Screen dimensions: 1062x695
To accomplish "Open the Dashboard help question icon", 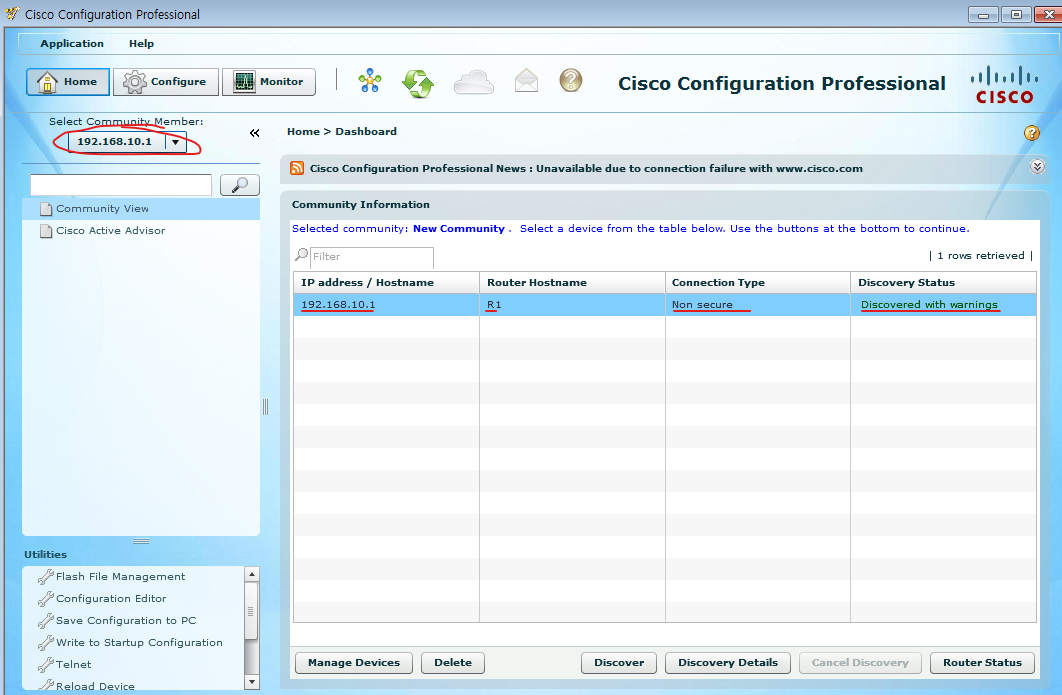I will tap(1032, 133).
